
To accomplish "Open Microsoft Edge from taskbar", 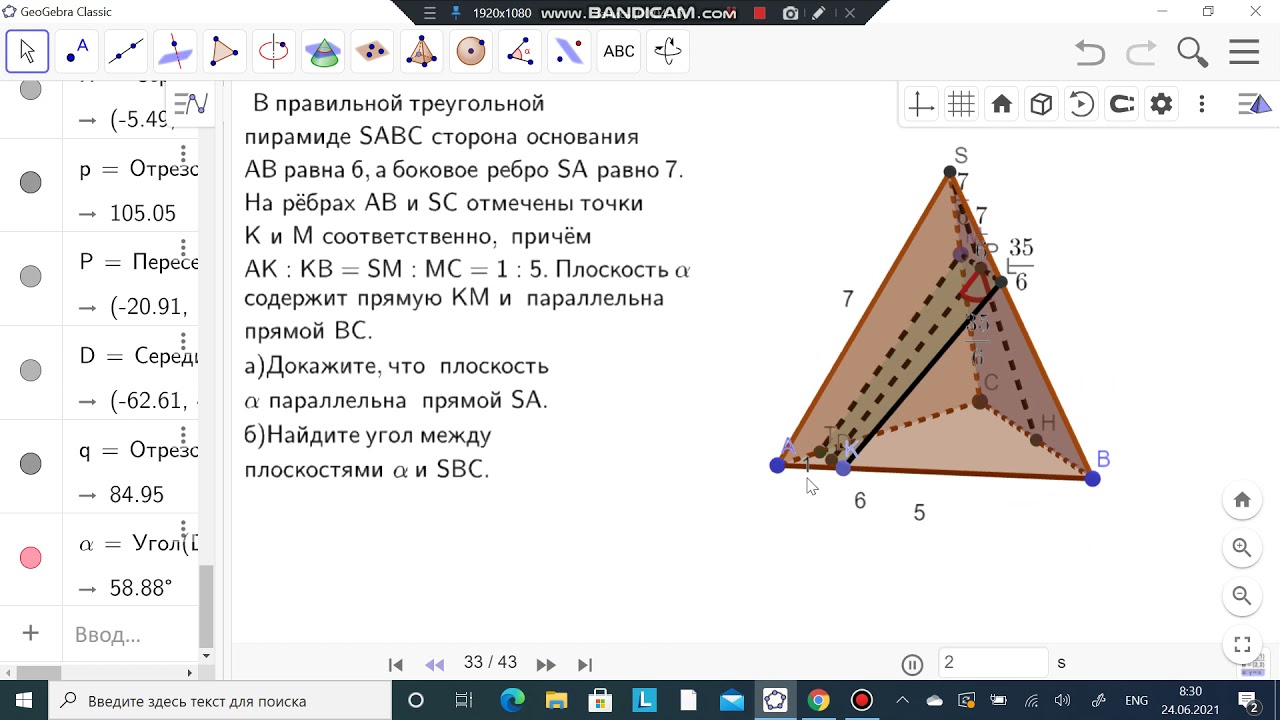I will (x=512, y=700).
